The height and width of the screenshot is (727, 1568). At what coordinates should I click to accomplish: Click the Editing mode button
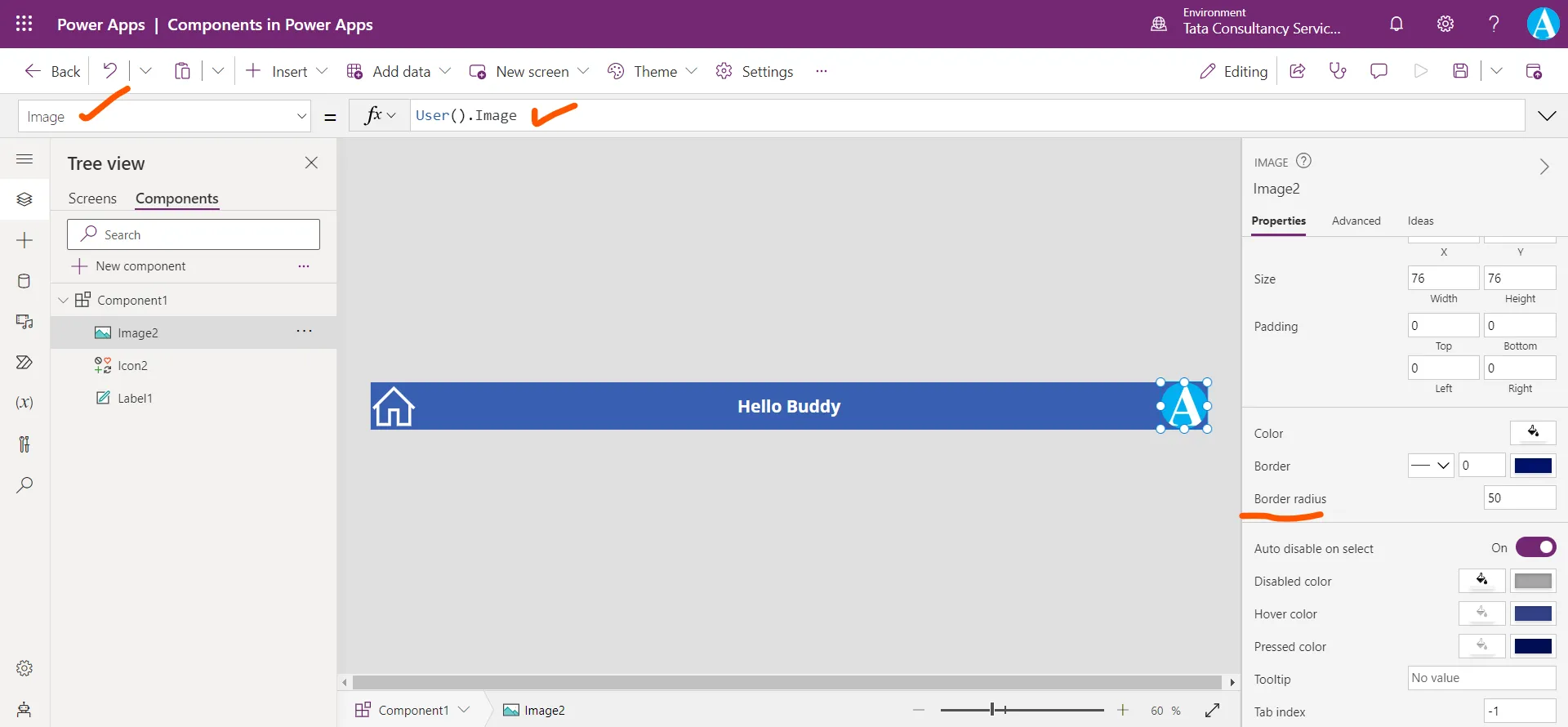point(1233,71)
